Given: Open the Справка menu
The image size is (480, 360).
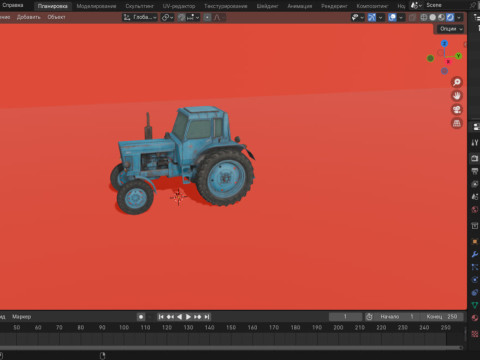Looking at the screenshot, I should pyautogui.click(x=13, y=5).
